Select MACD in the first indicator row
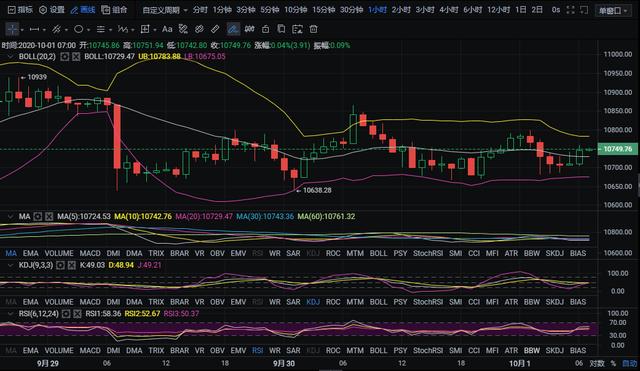640x371 pixels. coord(90,253)
